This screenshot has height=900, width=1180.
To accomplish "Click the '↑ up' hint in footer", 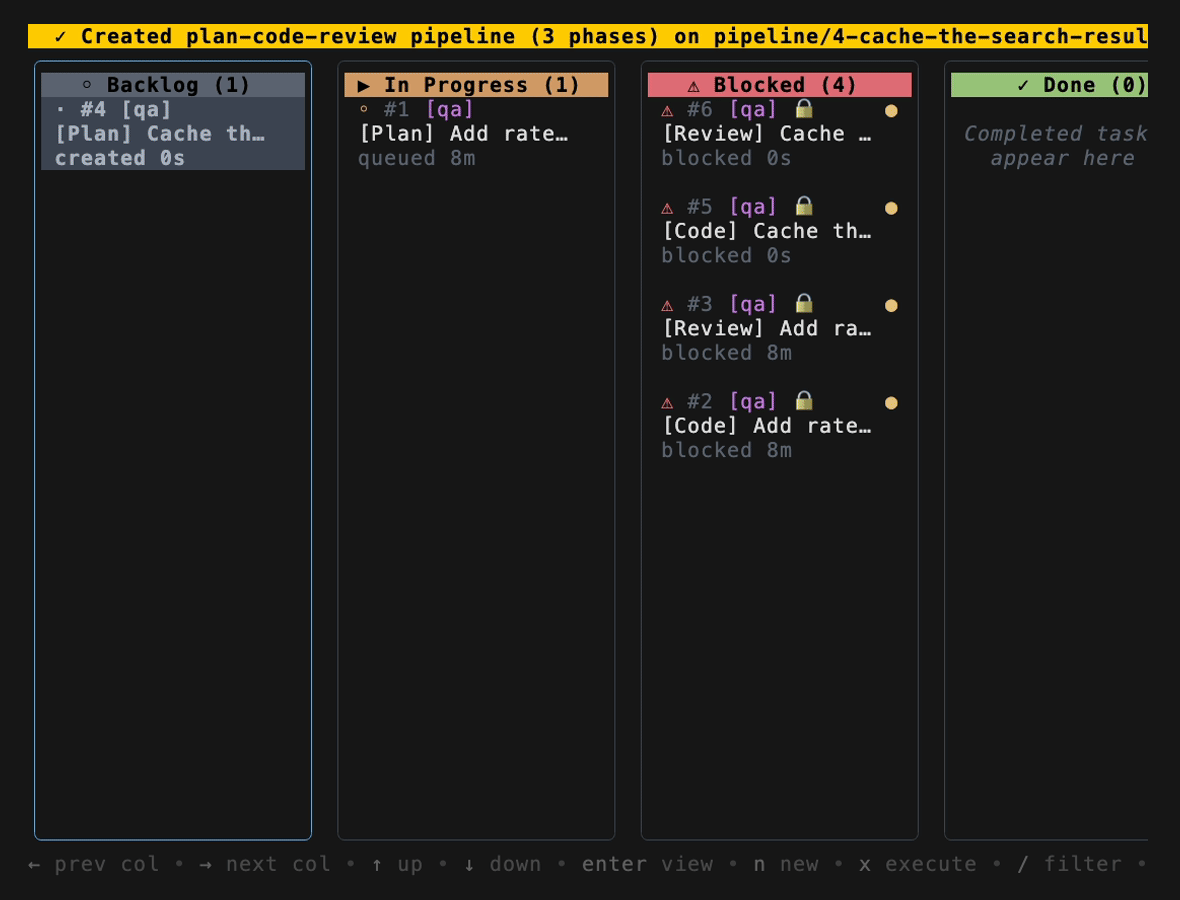I will click(x=397, y=864).
